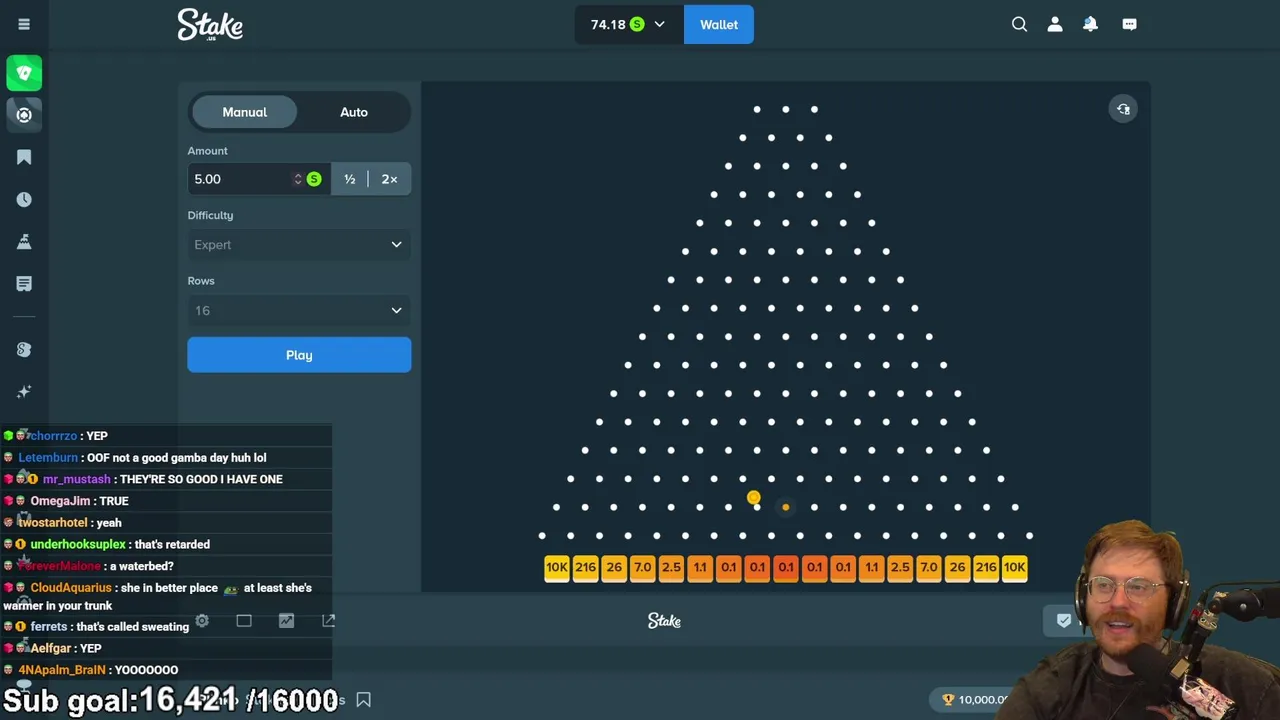Image resolution: width=1280 pixels, height=720 pixels.
Task: Switch to Auto betting mode
Action: click(x=354, y=112)
